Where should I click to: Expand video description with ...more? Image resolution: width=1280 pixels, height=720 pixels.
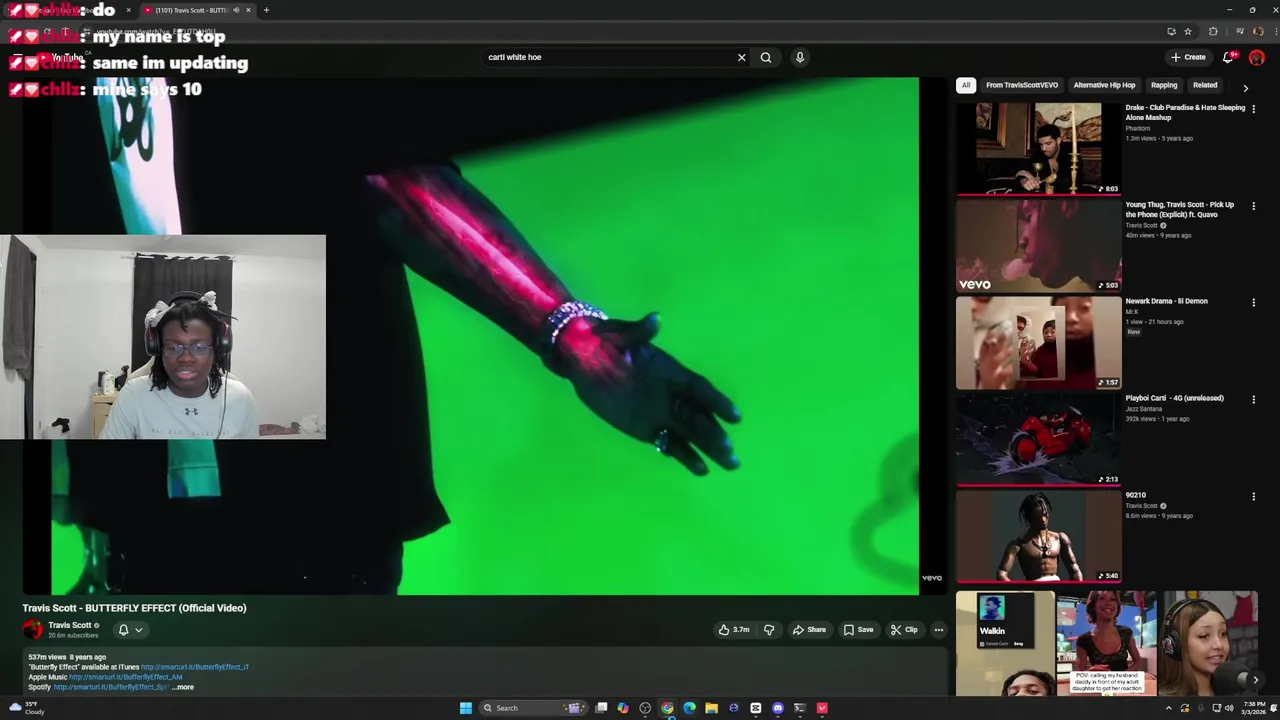183,687
